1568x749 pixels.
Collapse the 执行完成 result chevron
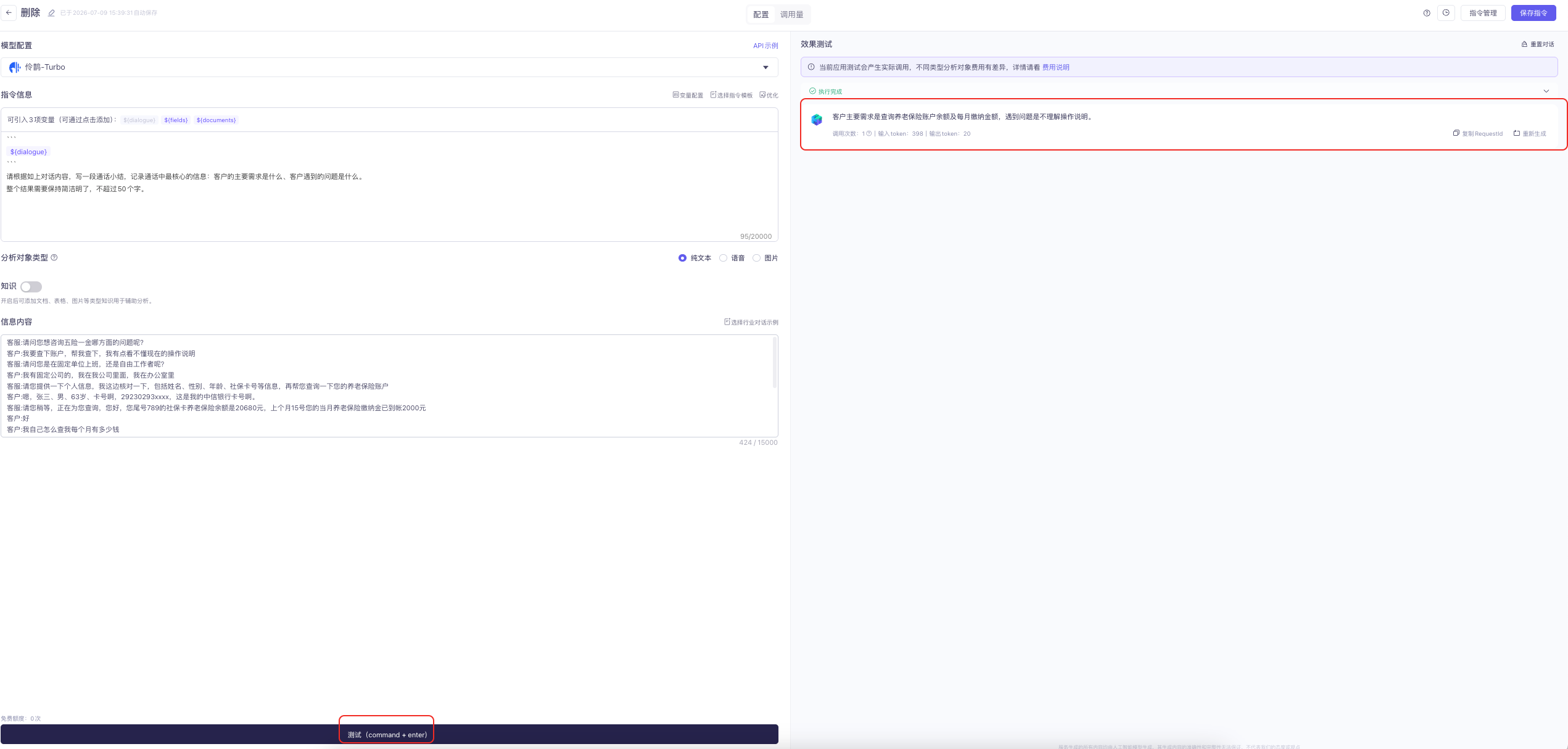click(x=1546, y=91)
